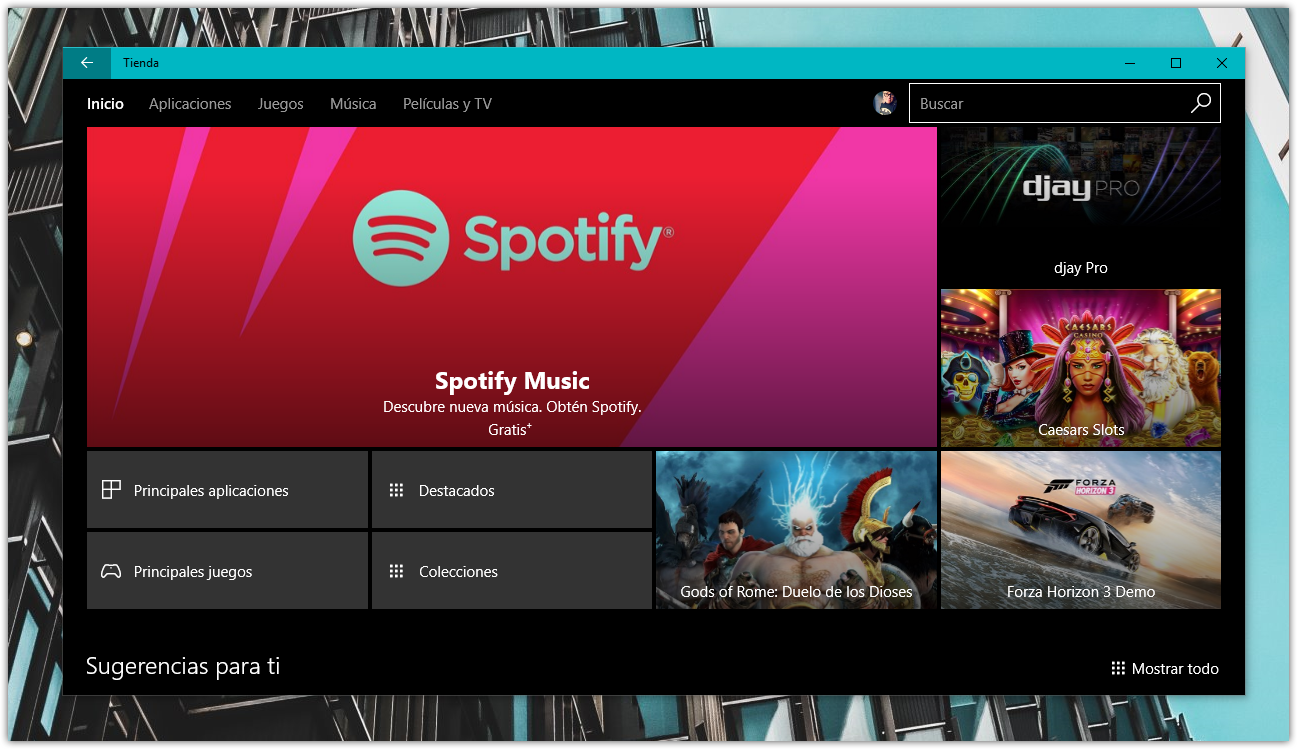Screen dimensions: 1297x749
Task: Focus the Buscar search field
Action: tap(1065, 103)
